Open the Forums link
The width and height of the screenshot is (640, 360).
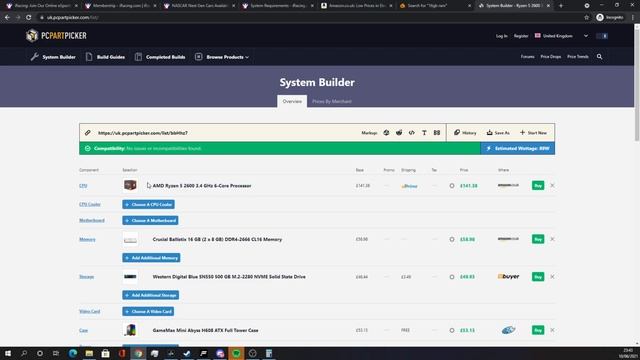(527, 57)
